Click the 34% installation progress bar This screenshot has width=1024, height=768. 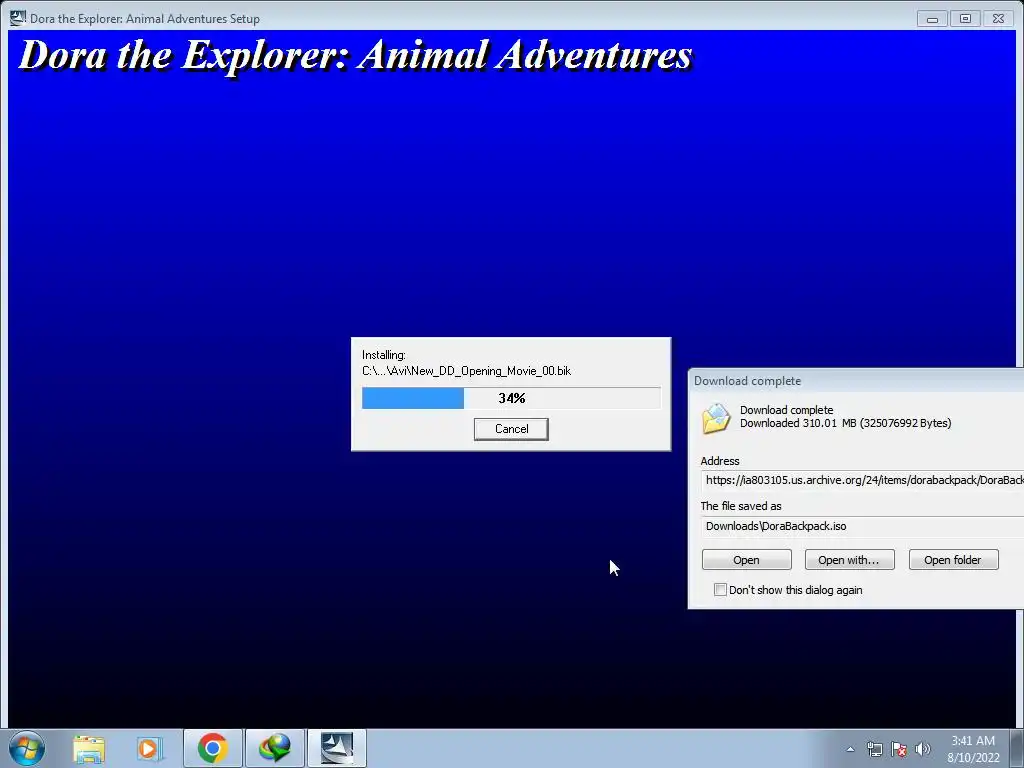(511, 398)
